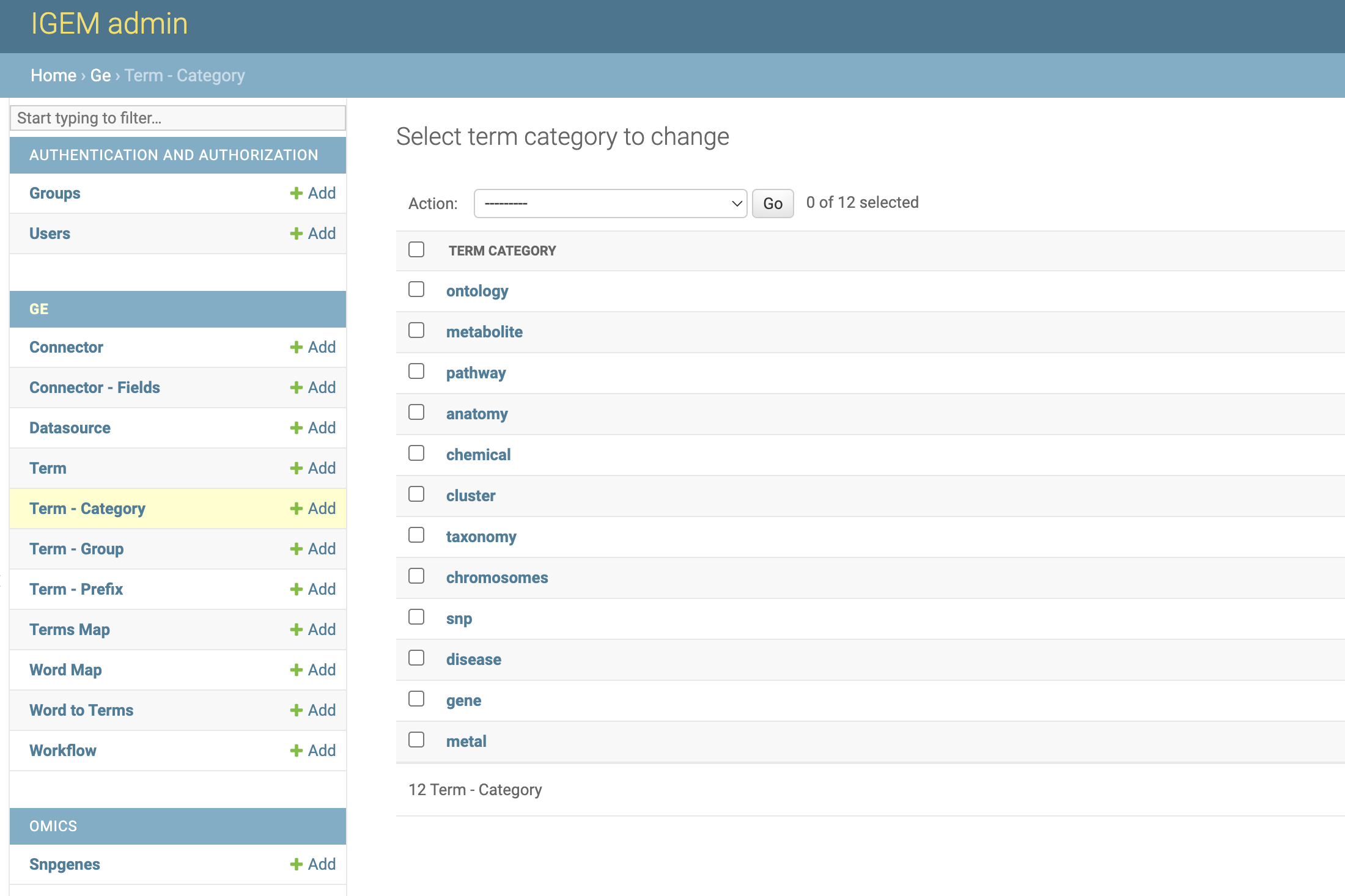Image resolution: width=1345 pixels, height=896 pixels.
Task: Open the Action dropdown menu
Action: (x=610, y=204)
